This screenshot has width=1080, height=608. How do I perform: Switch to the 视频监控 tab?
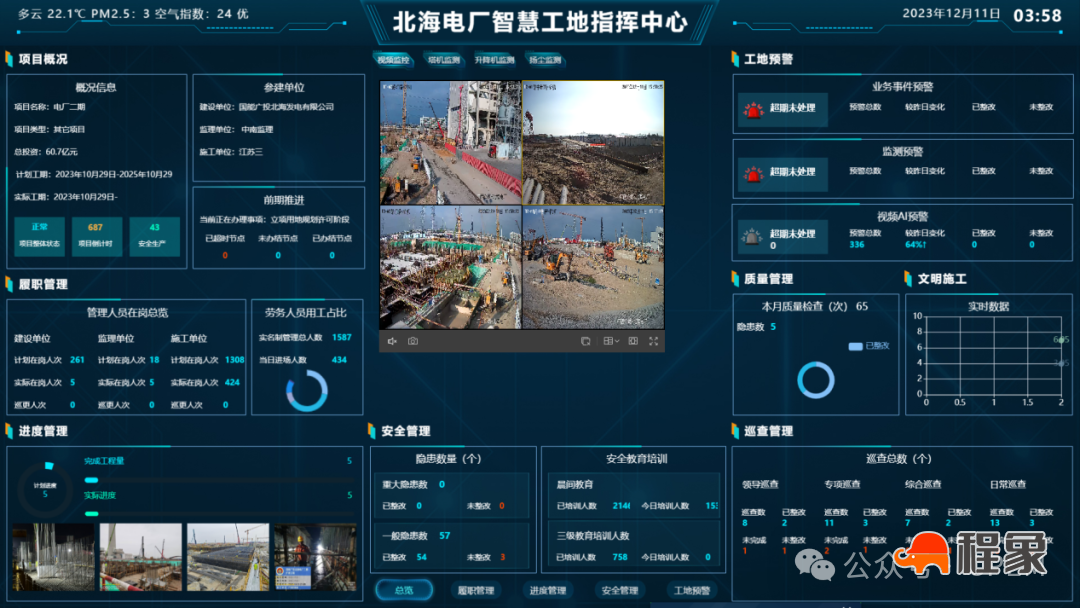[393, 60]
